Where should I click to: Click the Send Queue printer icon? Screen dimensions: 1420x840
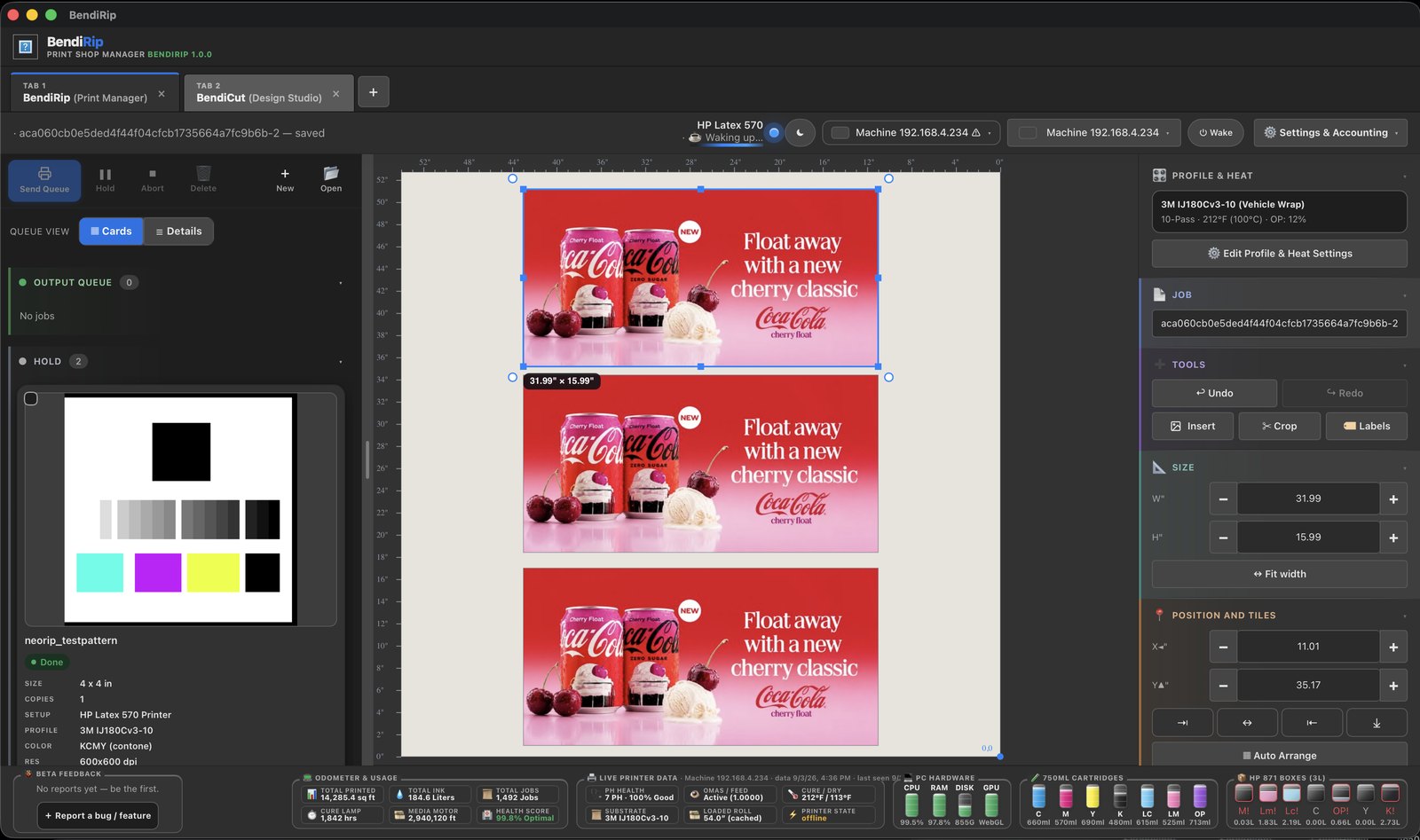click(44, 174)
